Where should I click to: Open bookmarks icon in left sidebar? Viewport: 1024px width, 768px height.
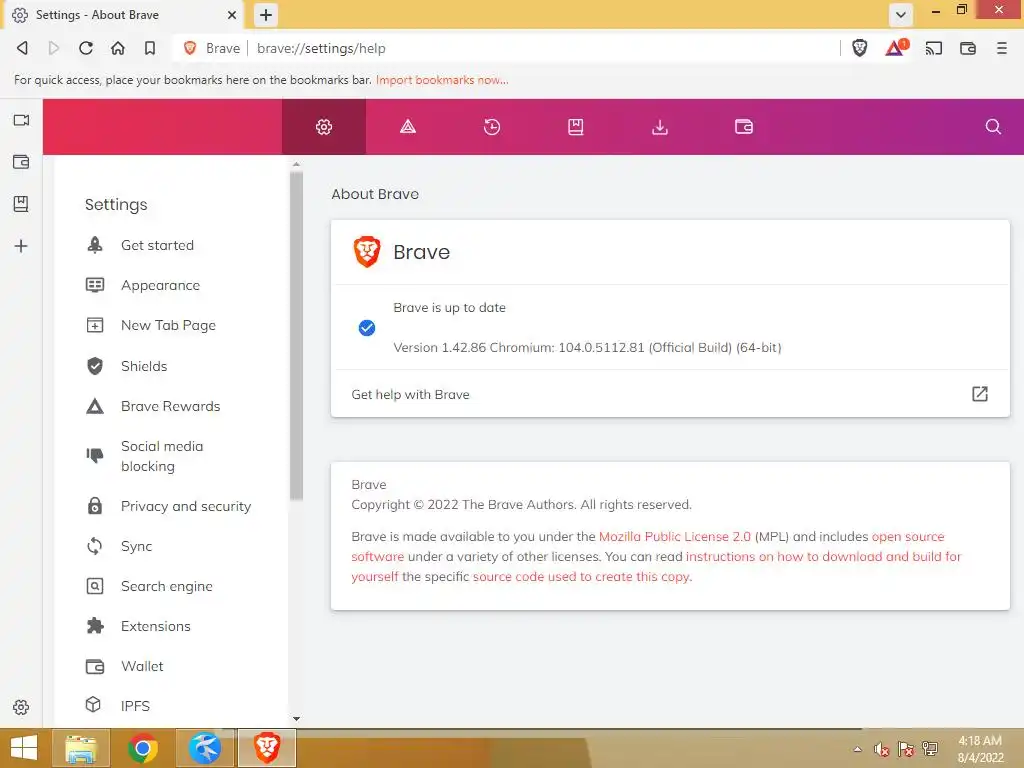[x=21, y=204]
